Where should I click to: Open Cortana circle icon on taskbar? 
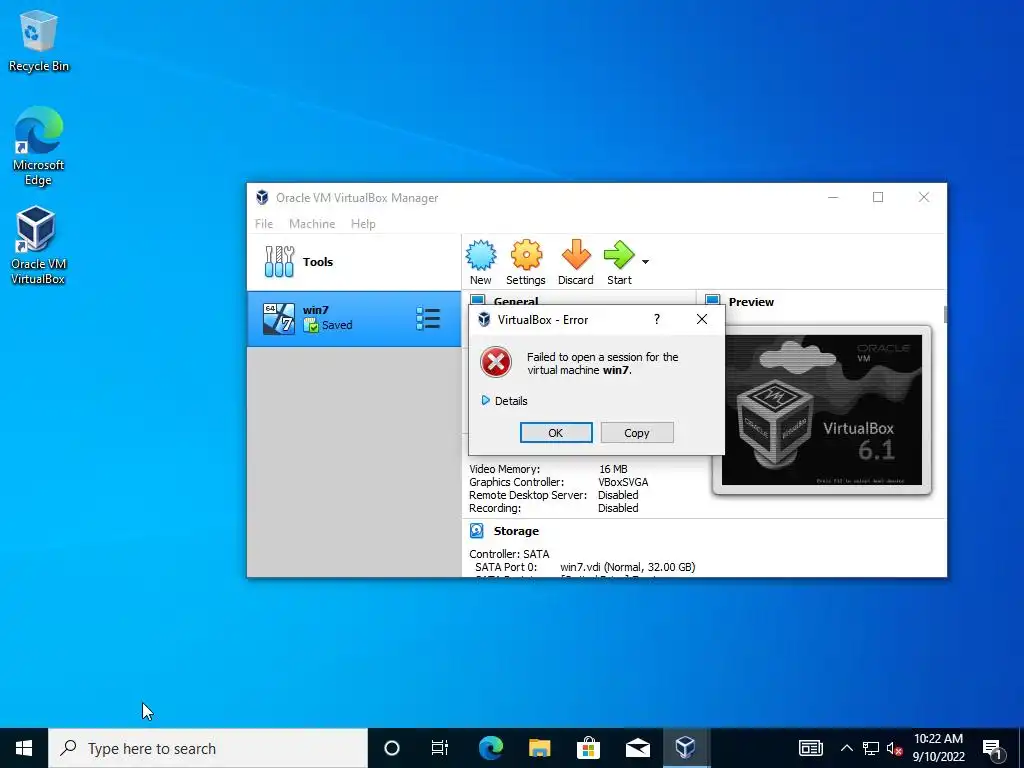click(391, 748)
